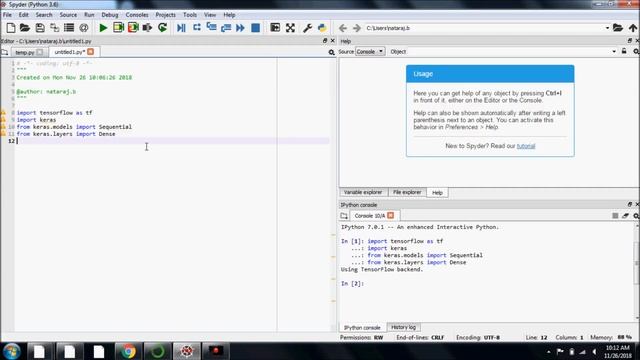Select the Console 10/A tab
The height and width of the screenshot is (360, 640).
pos(370,216)
